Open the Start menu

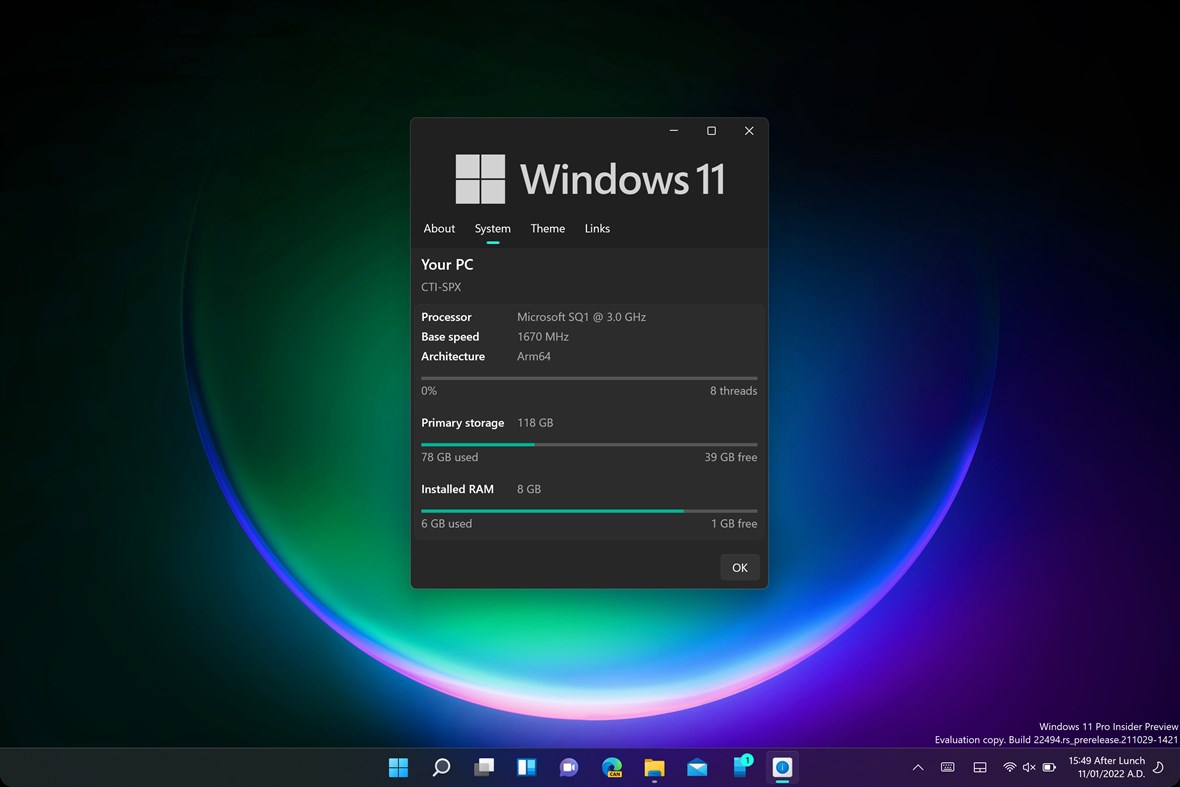[x=398, y=767]
